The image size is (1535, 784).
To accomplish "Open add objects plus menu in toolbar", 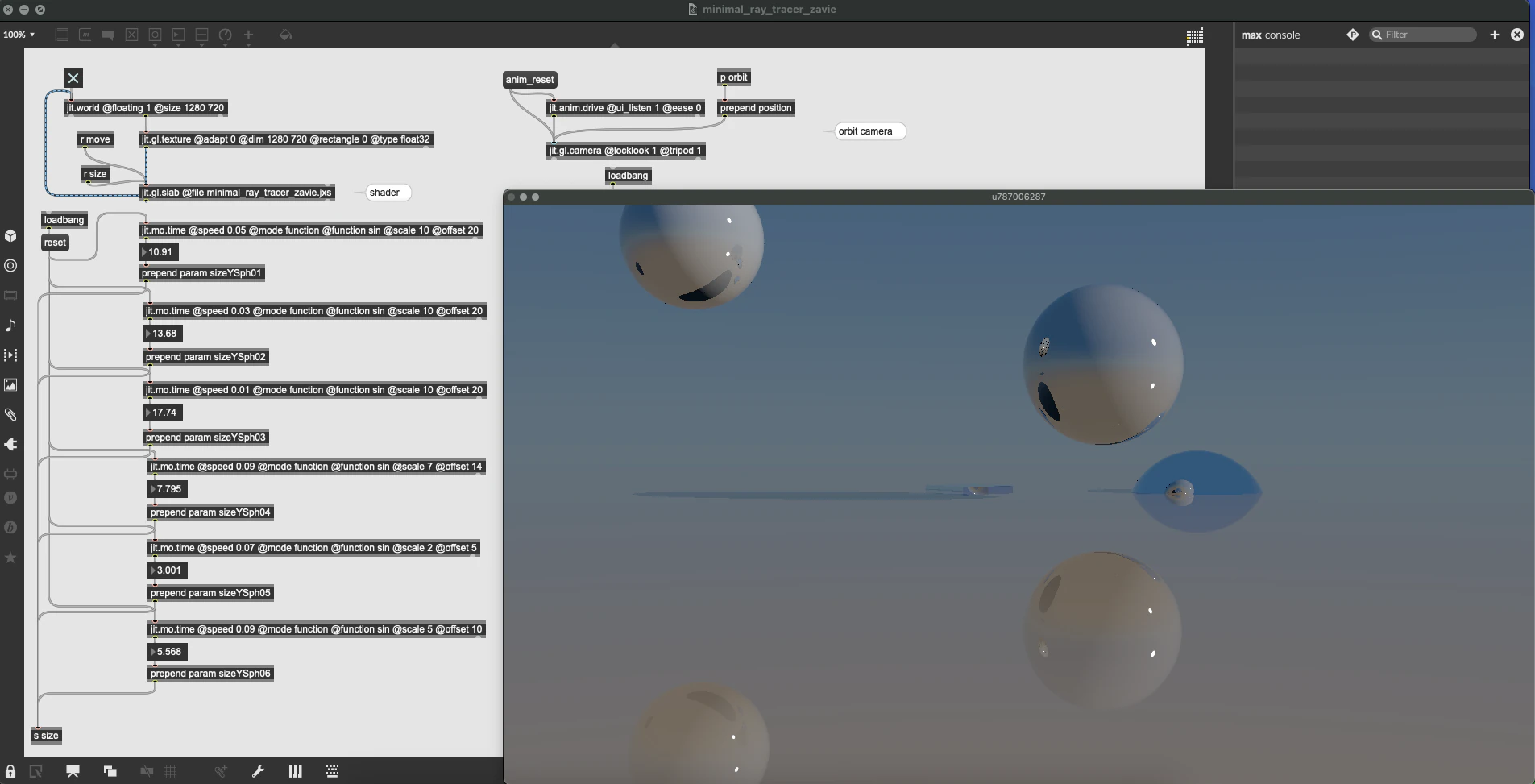I will (248, 35).
